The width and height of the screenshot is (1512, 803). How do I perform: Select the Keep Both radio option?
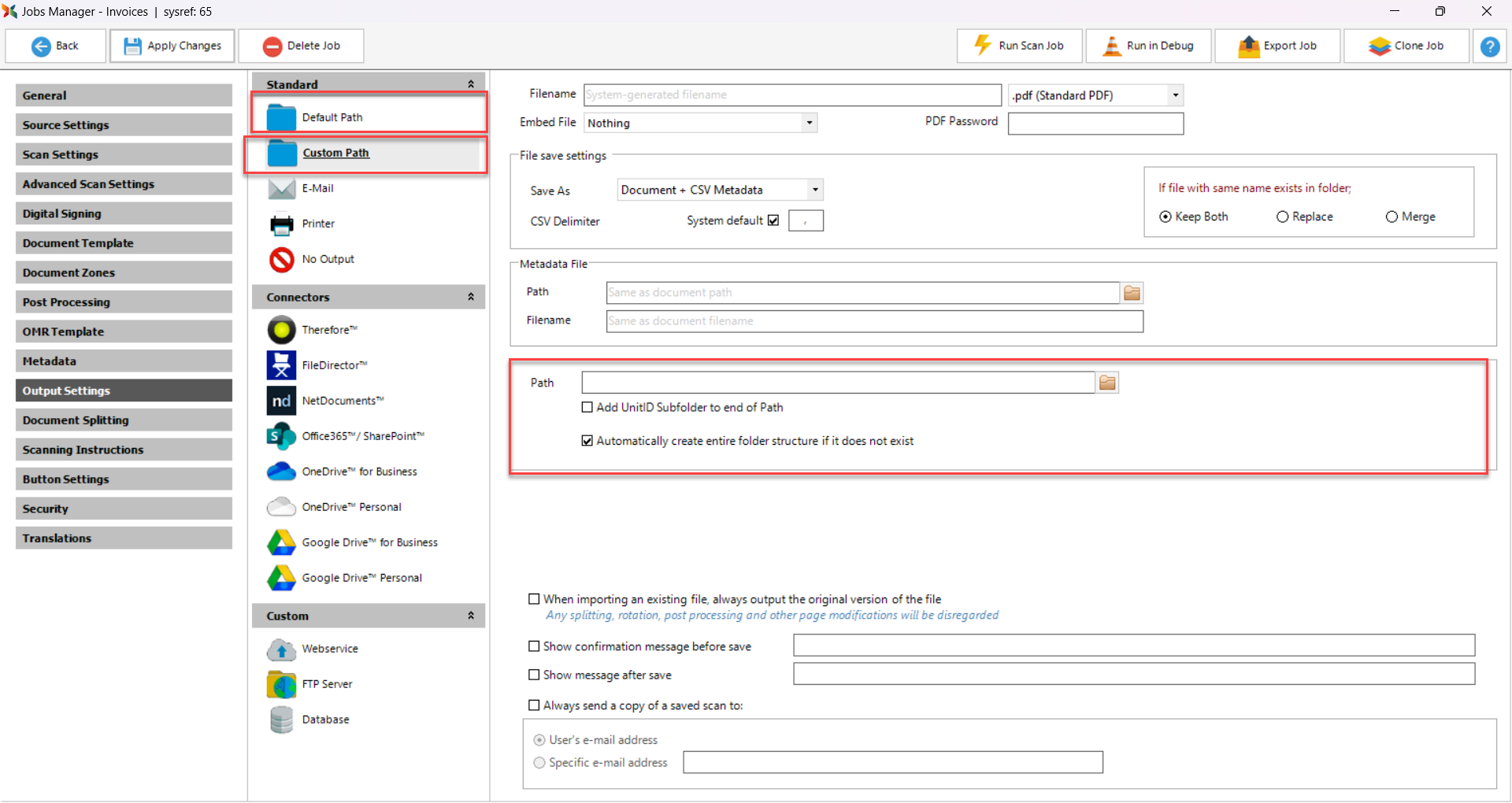[1165, 216]
